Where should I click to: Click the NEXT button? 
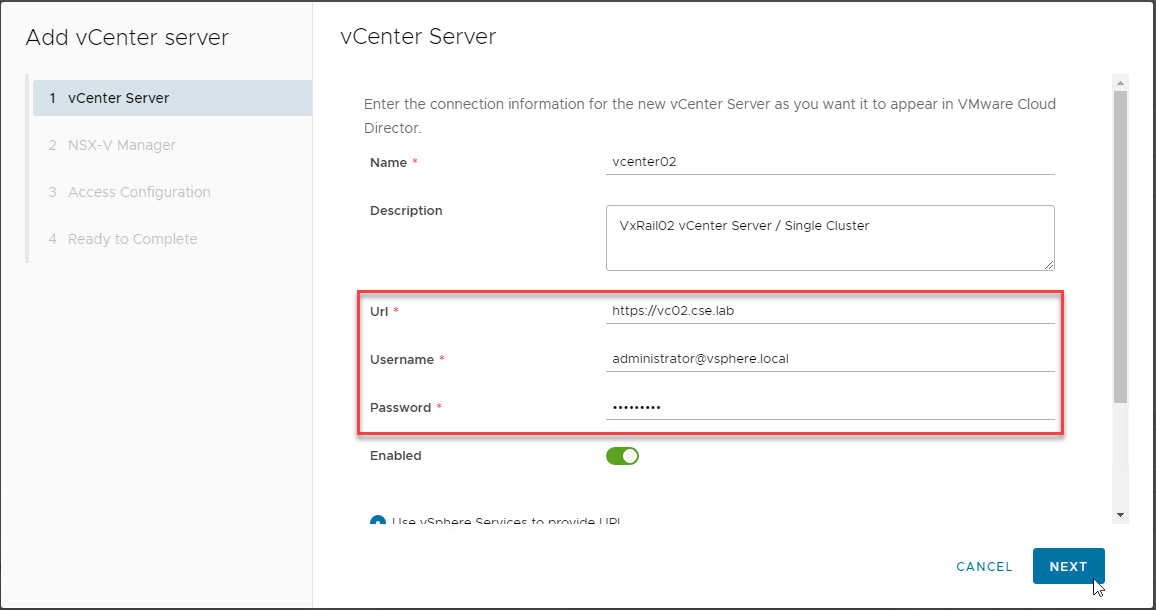click(x=1068, y=566)
